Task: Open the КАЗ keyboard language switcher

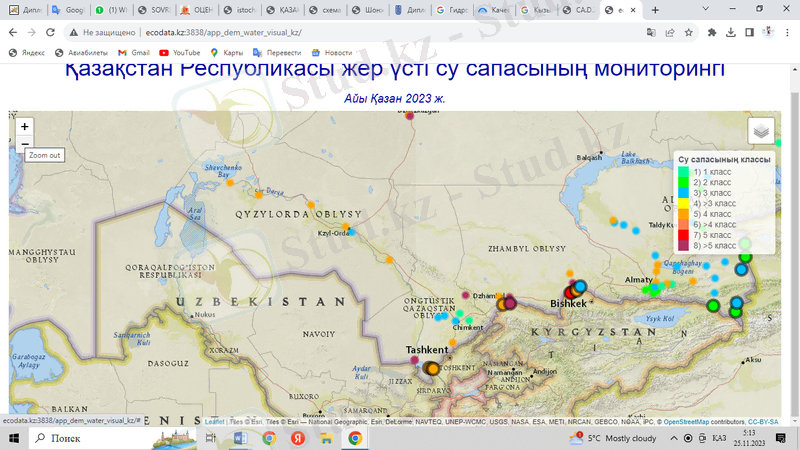Action: tap(718, 438)
